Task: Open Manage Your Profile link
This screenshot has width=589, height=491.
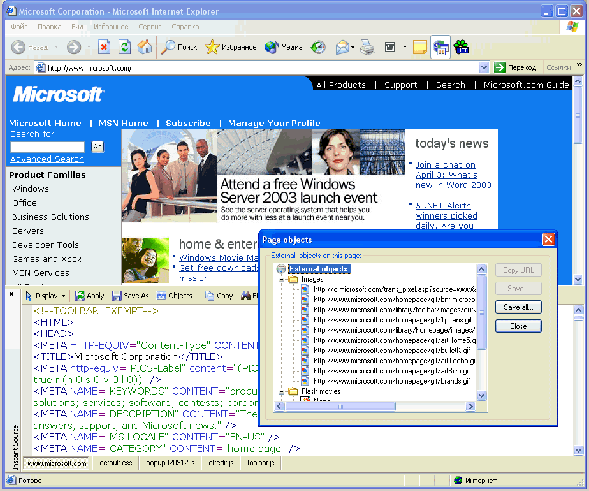Action: click(274, 123)
